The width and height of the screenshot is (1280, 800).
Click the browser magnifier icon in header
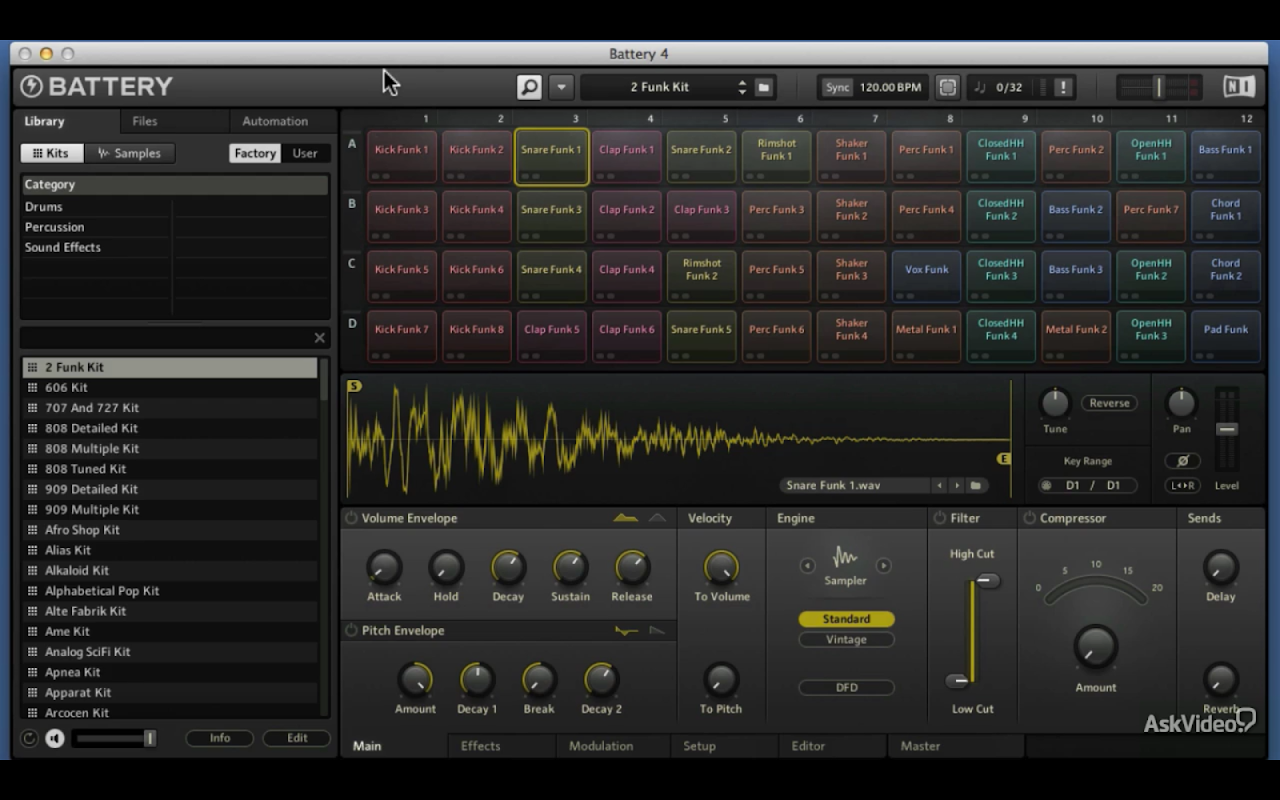[x=529, y=87]
